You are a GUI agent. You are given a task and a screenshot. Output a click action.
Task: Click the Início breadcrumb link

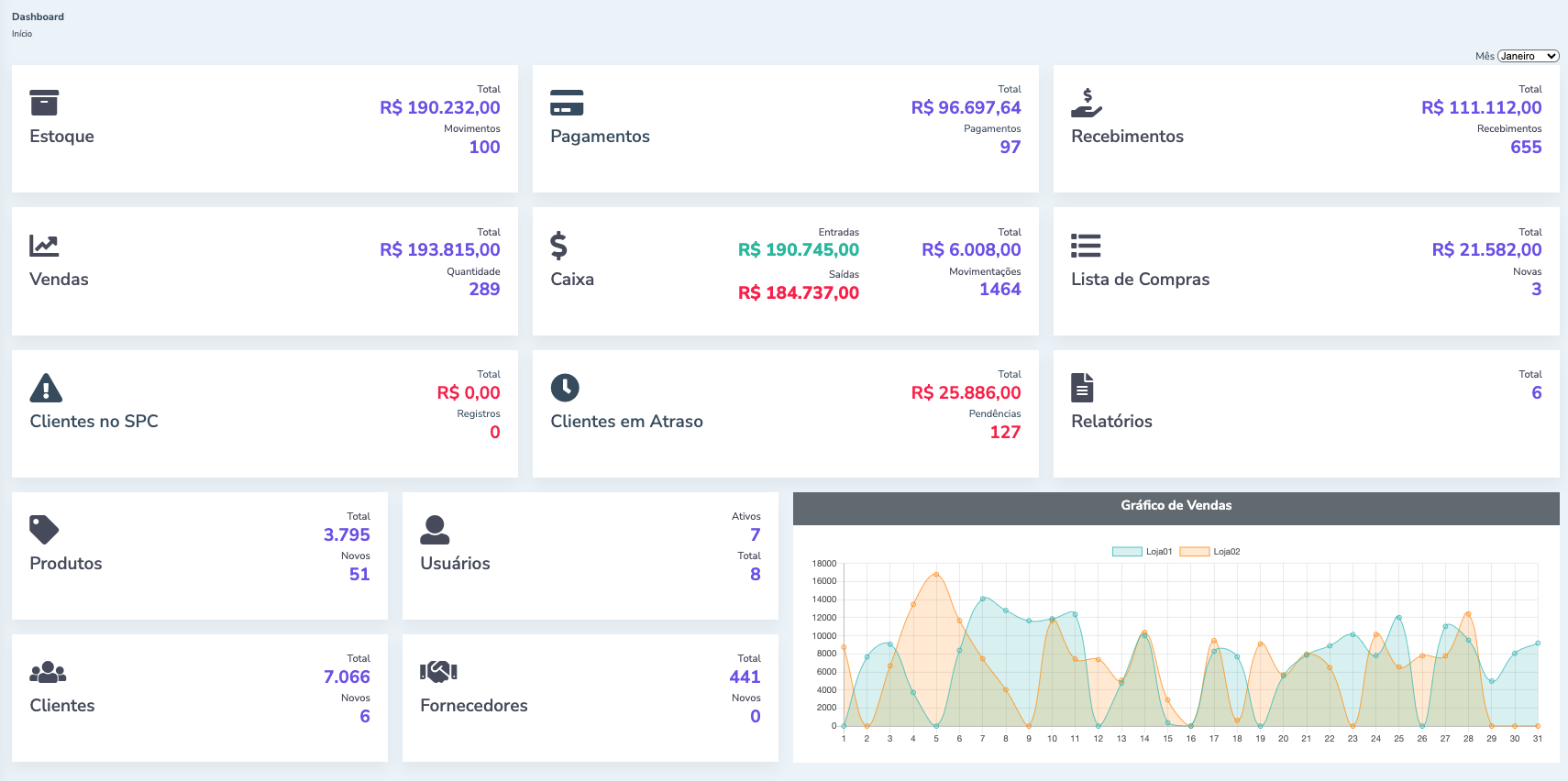point(22,34)
